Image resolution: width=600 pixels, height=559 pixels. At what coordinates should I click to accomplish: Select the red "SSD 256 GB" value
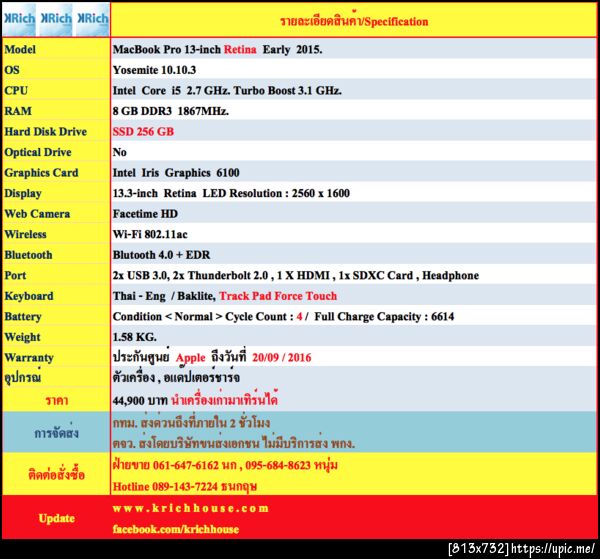click(x=143, y=132)
